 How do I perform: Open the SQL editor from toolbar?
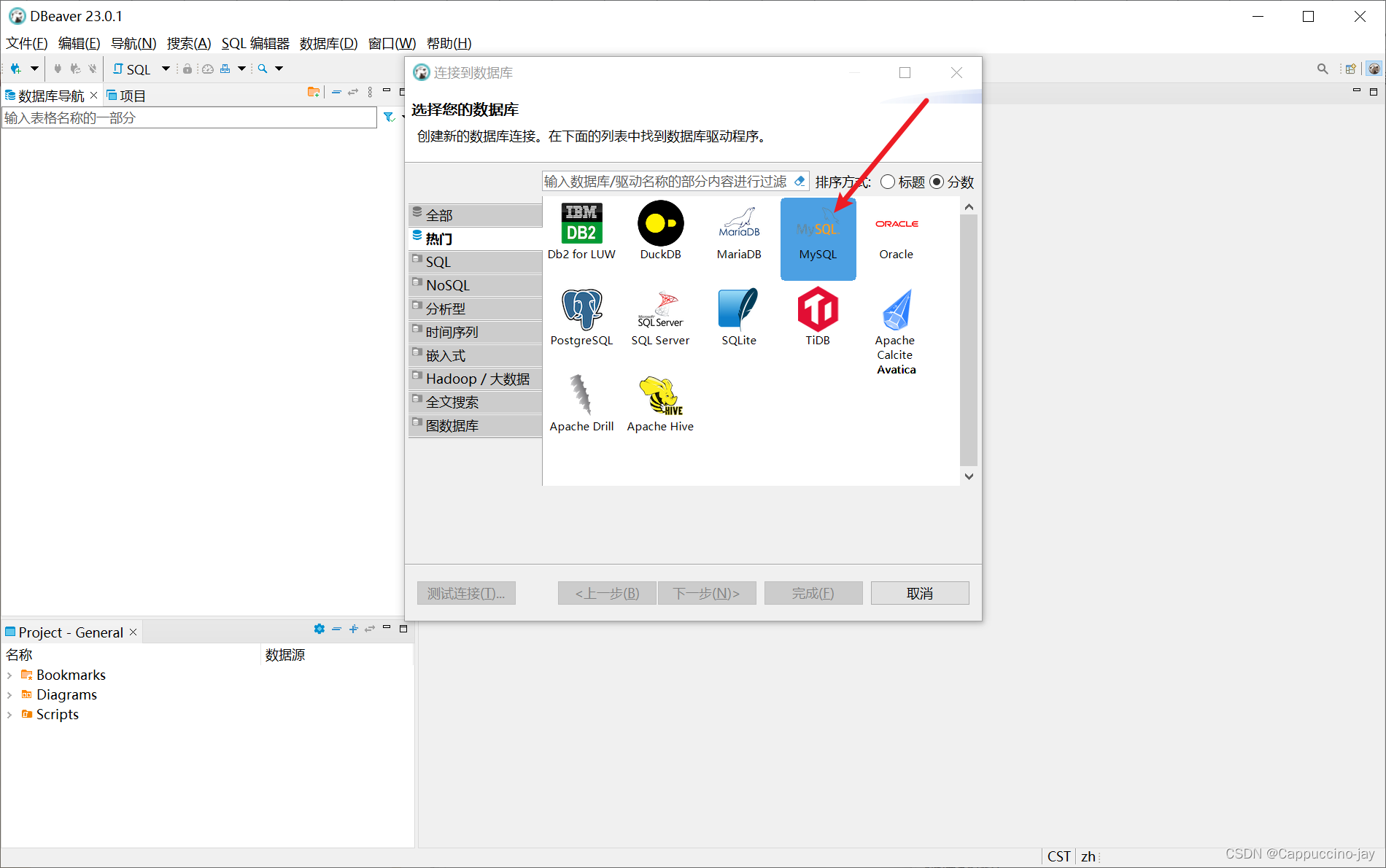131,69
